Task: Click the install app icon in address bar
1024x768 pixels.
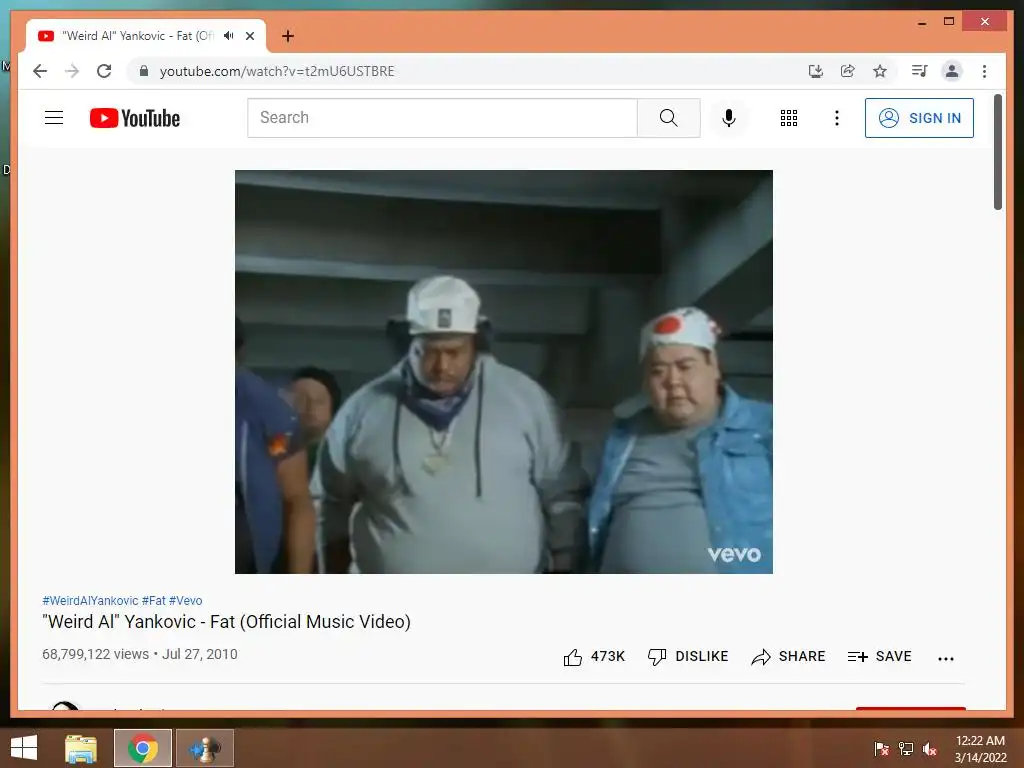Action: 816,71
